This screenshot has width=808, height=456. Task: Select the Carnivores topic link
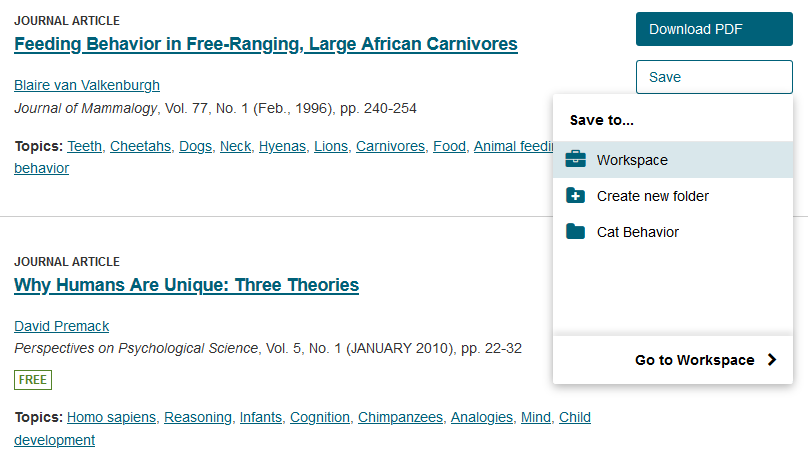point(390,146)
